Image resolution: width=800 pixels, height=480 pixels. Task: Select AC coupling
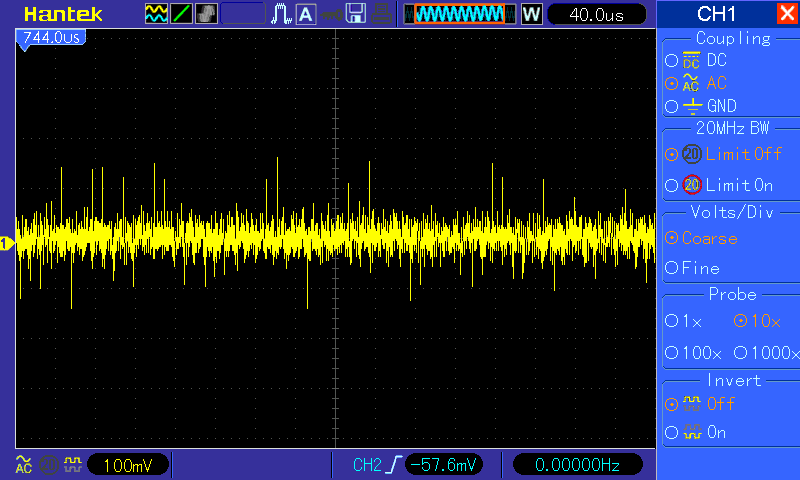(696, 83)
